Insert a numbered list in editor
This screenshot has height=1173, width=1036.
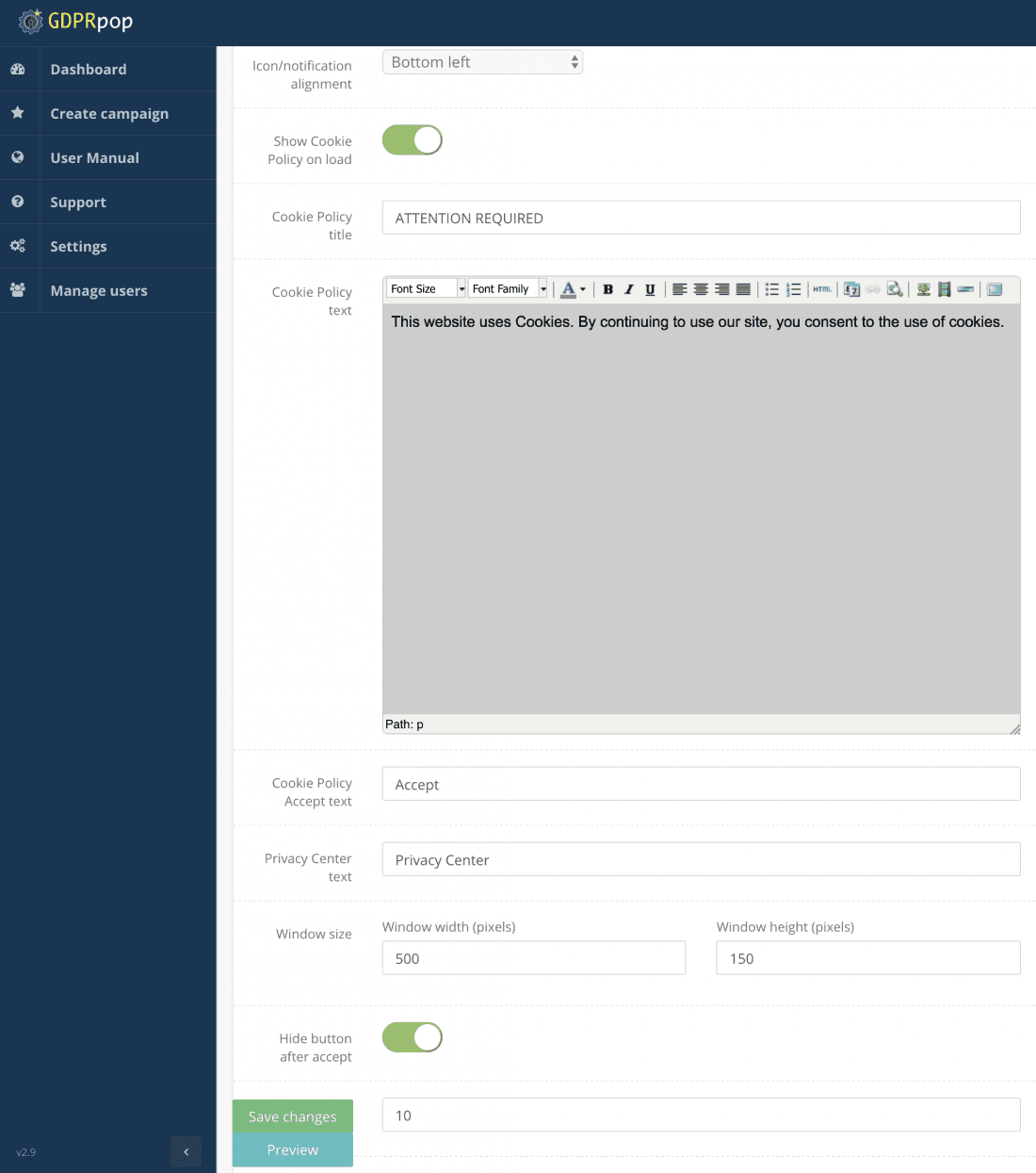(794, 289)
